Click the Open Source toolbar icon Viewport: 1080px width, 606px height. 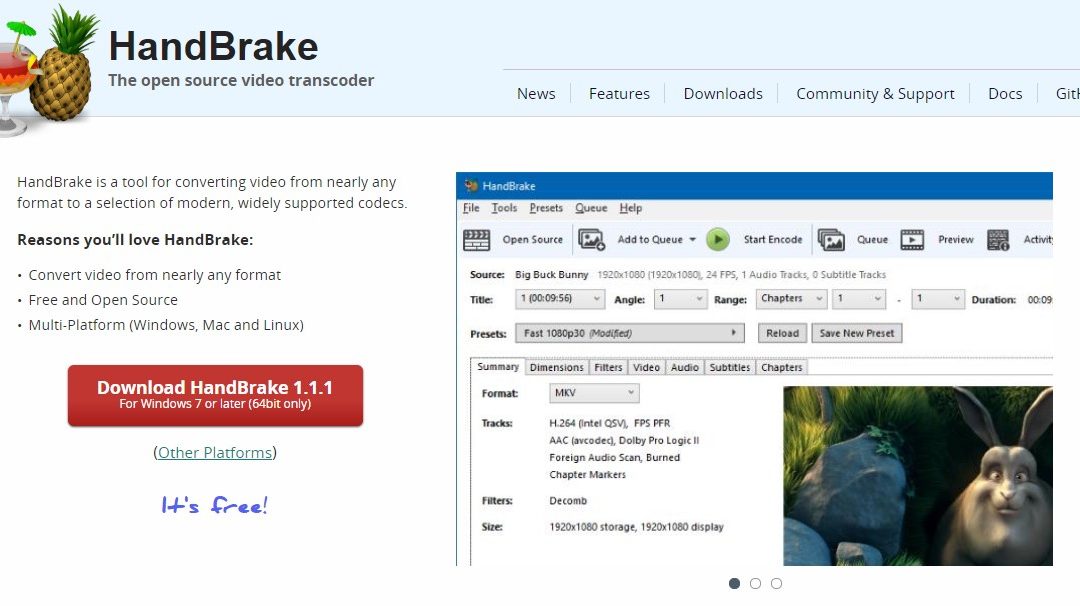click(479, 239)
